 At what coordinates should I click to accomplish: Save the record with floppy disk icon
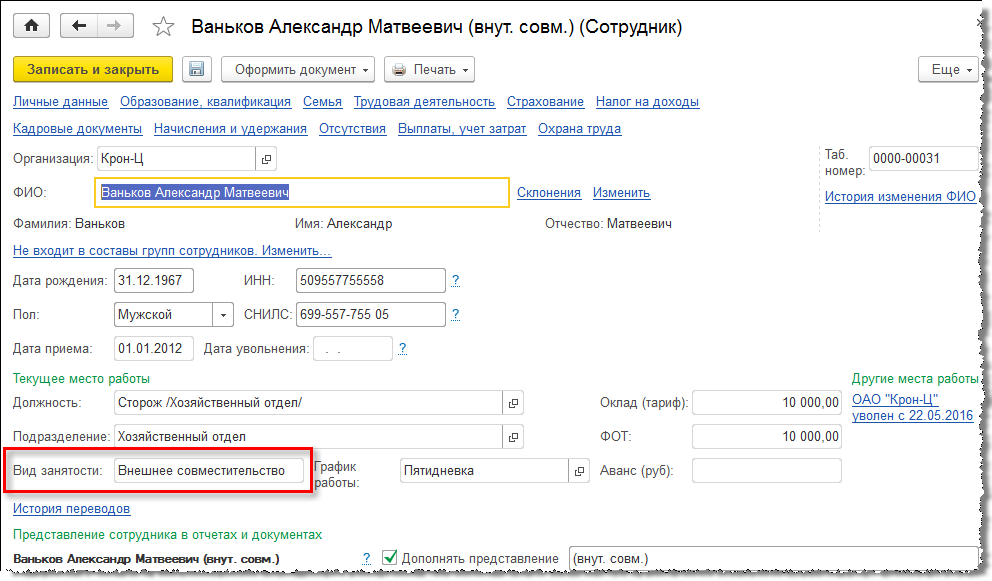tap(197, 69)
